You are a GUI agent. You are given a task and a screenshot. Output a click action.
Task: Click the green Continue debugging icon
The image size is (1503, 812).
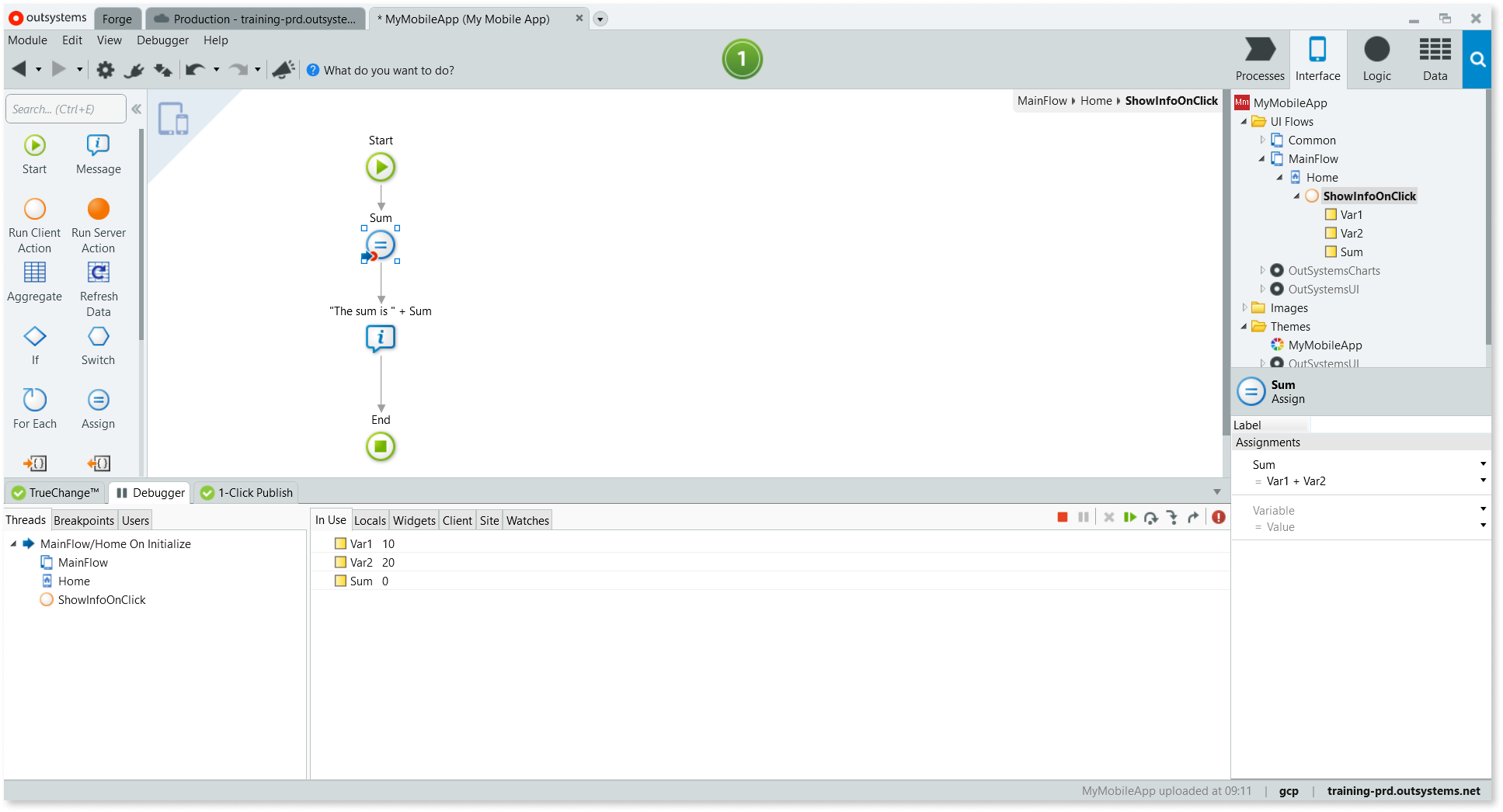(1130, 517)
